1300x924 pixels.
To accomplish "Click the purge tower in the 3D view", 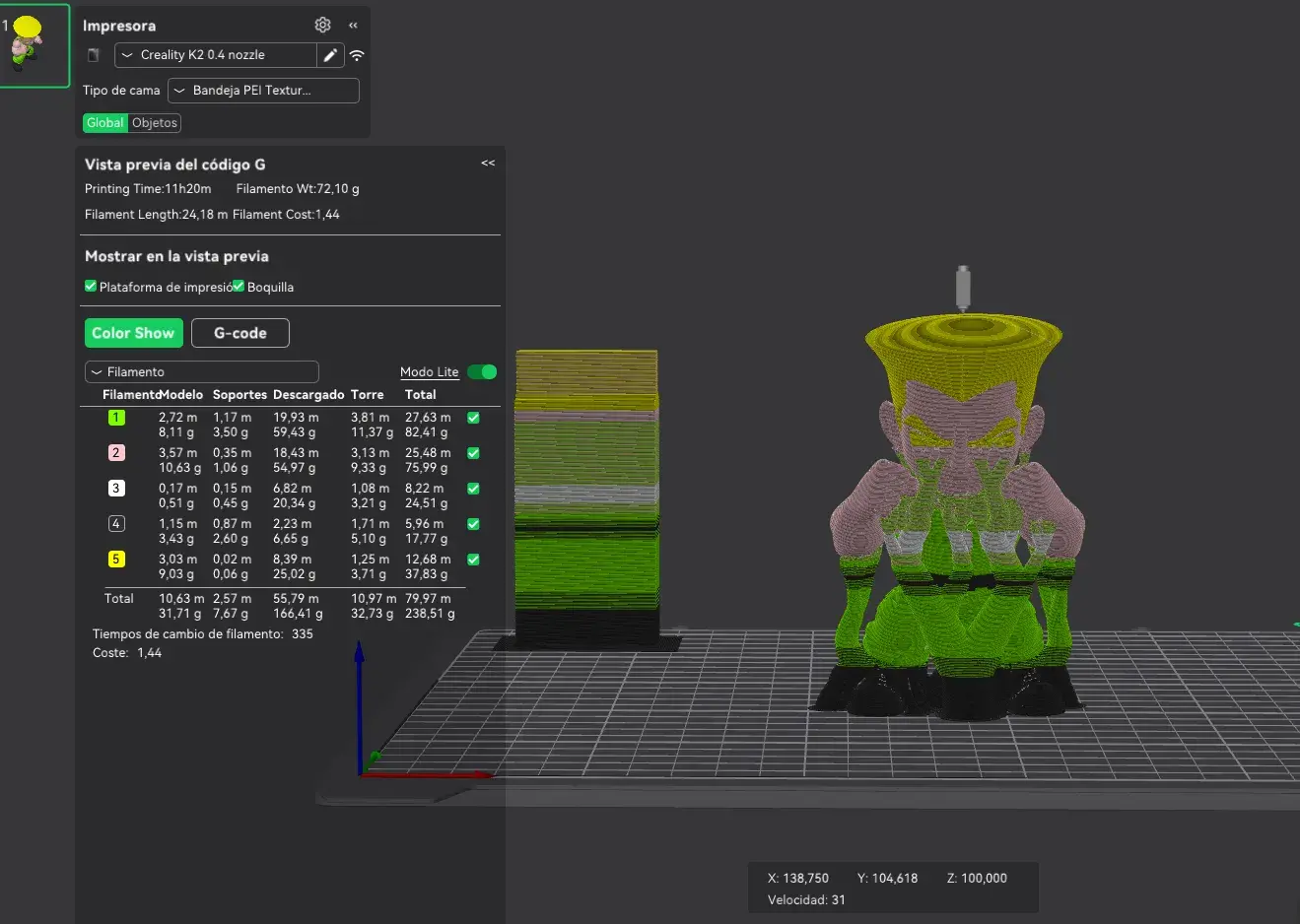I will click(x=586, y=499).
